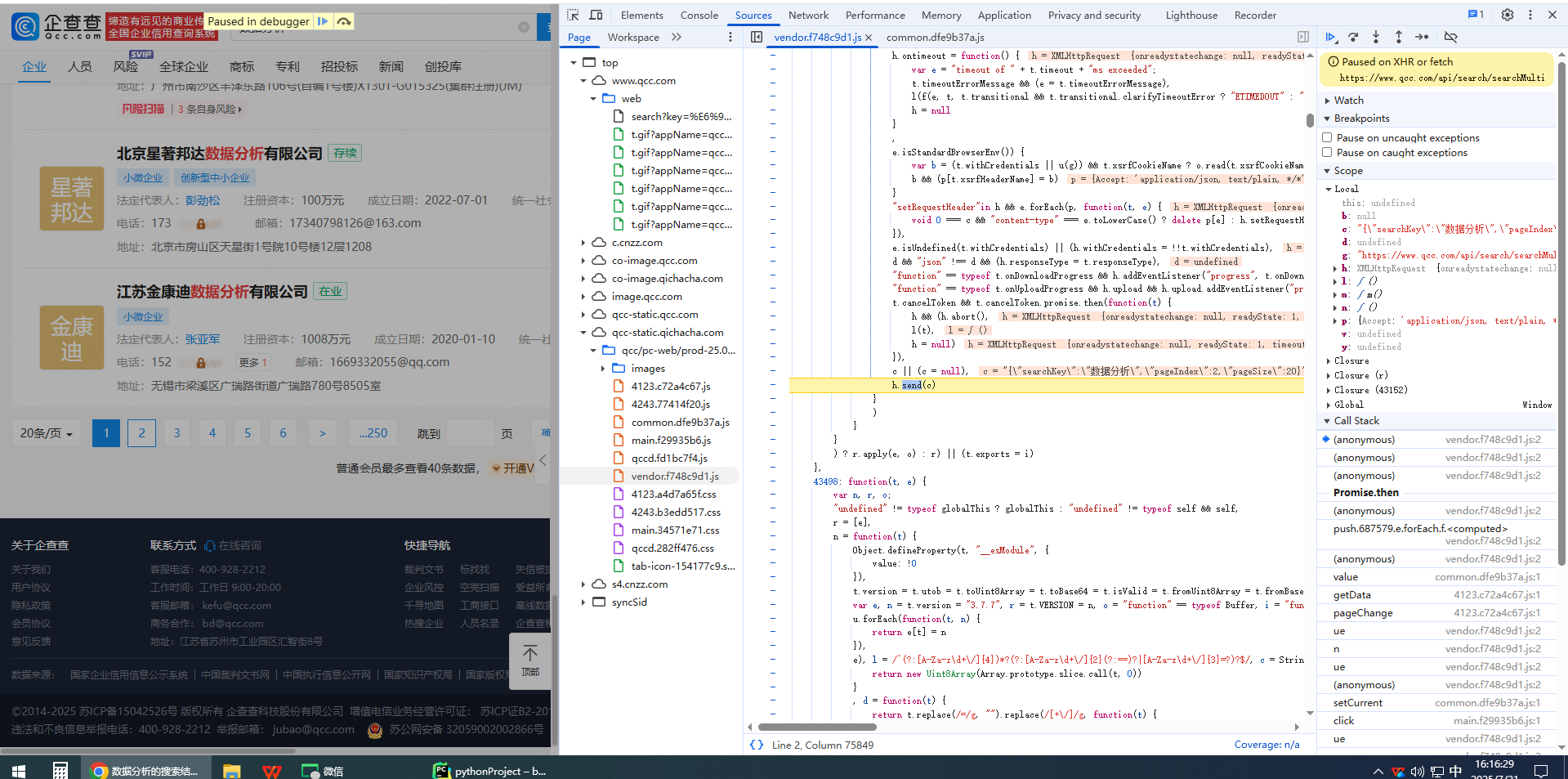Step over next function call
Screen dimensions: 1568x779
point(1353,37)
